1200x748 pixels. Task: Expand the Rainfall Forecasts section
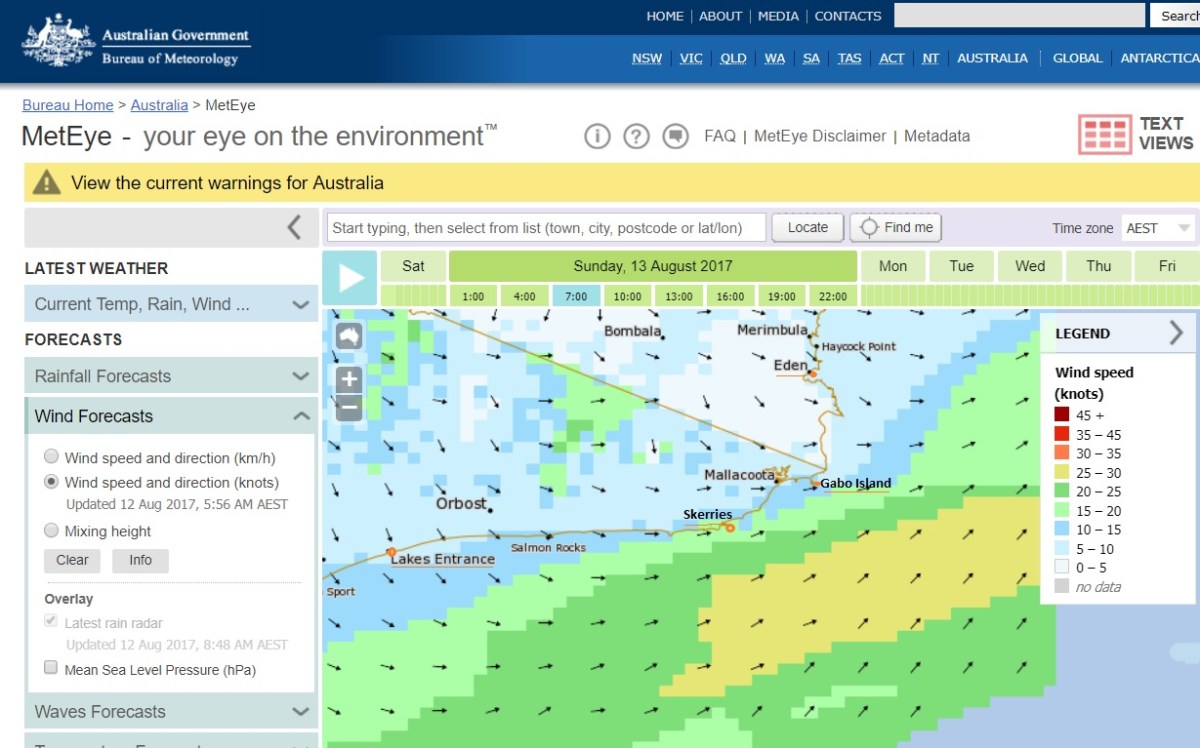click(171, 377)
